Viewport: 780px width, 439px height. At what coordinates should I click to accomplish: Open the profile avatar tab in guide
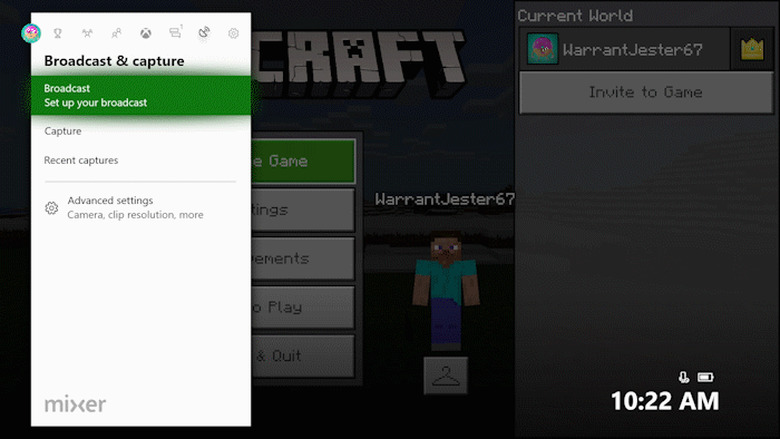click(31, 33)
